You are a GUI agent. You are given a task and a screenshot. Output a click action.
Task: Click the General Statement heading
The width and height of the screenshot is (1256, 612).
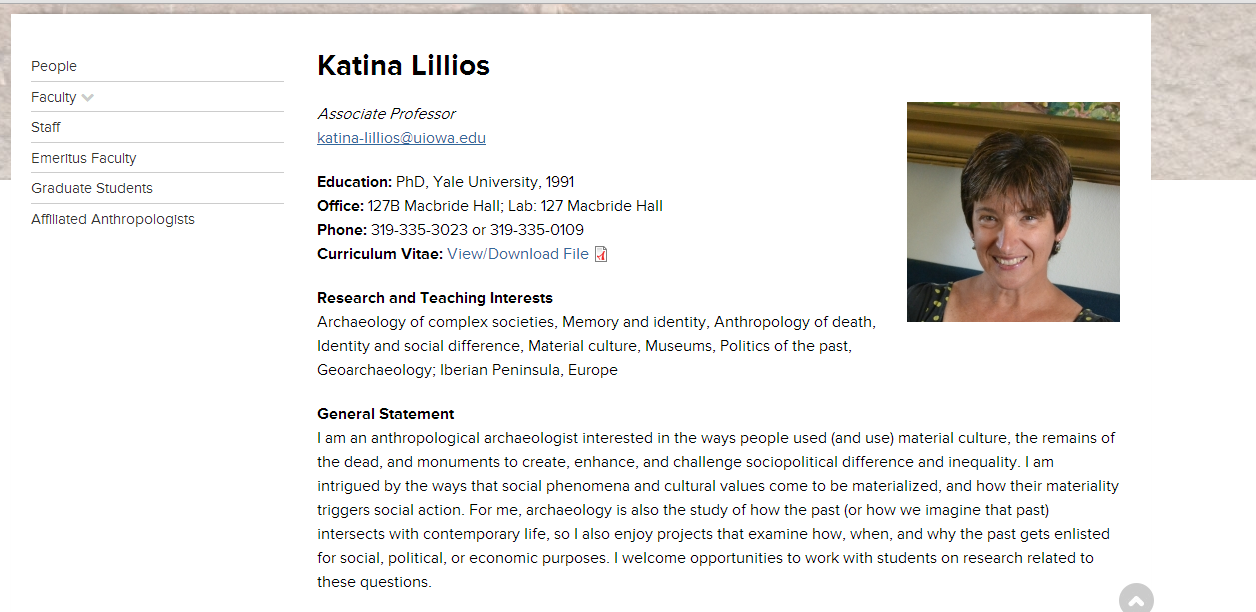385,414
